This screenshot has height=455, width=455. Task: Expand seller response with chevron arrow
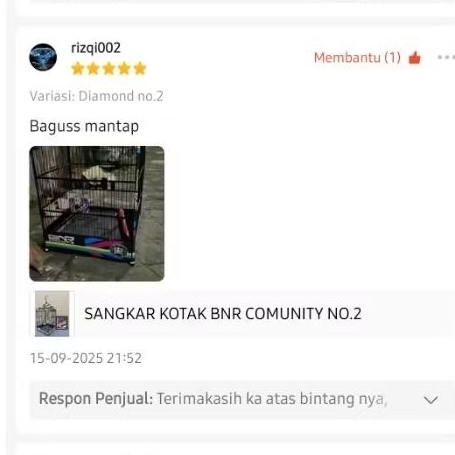431,400
